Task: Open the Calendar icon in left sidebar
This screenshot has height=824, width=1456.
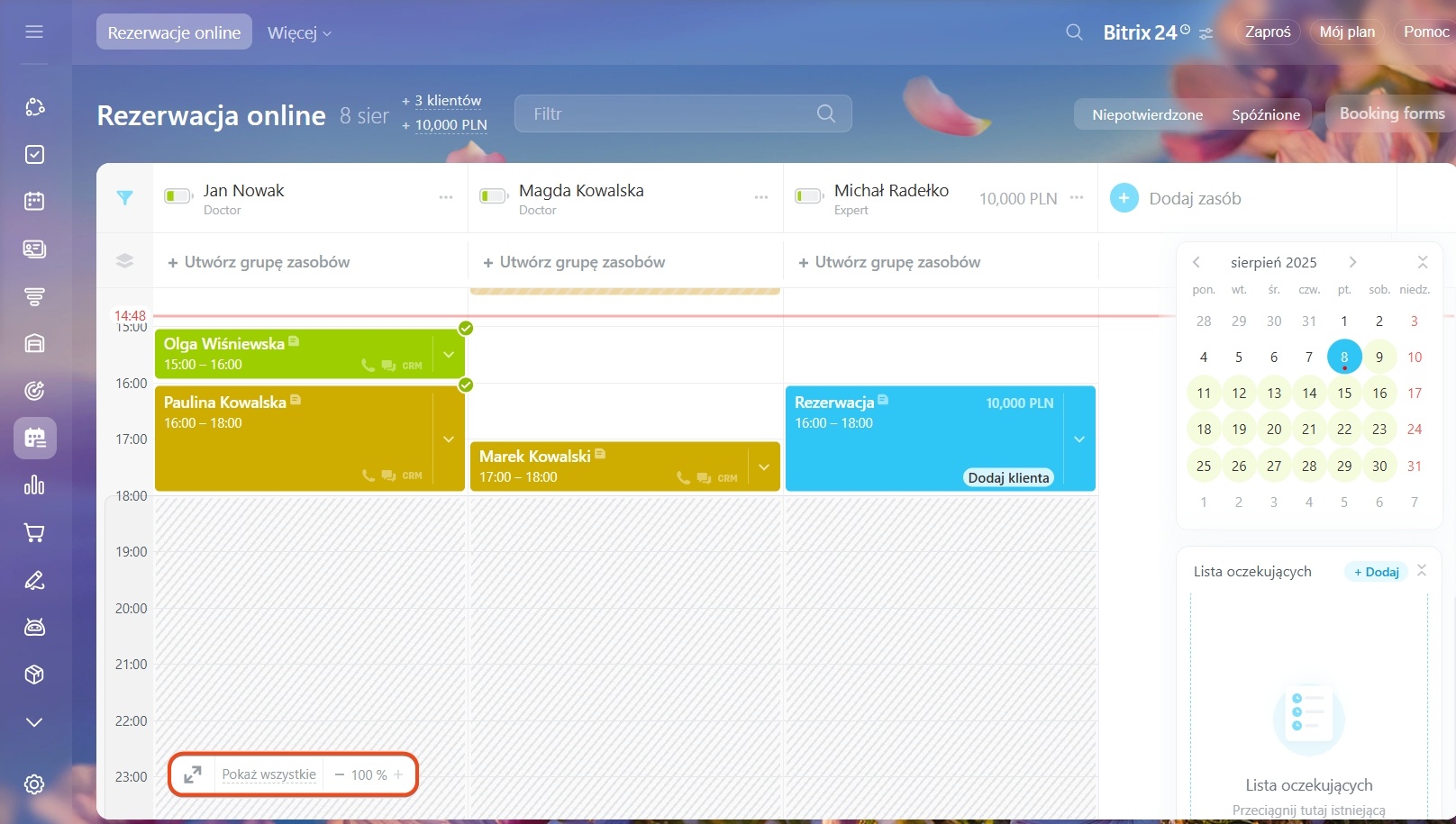Action: [x=34, y=202]
